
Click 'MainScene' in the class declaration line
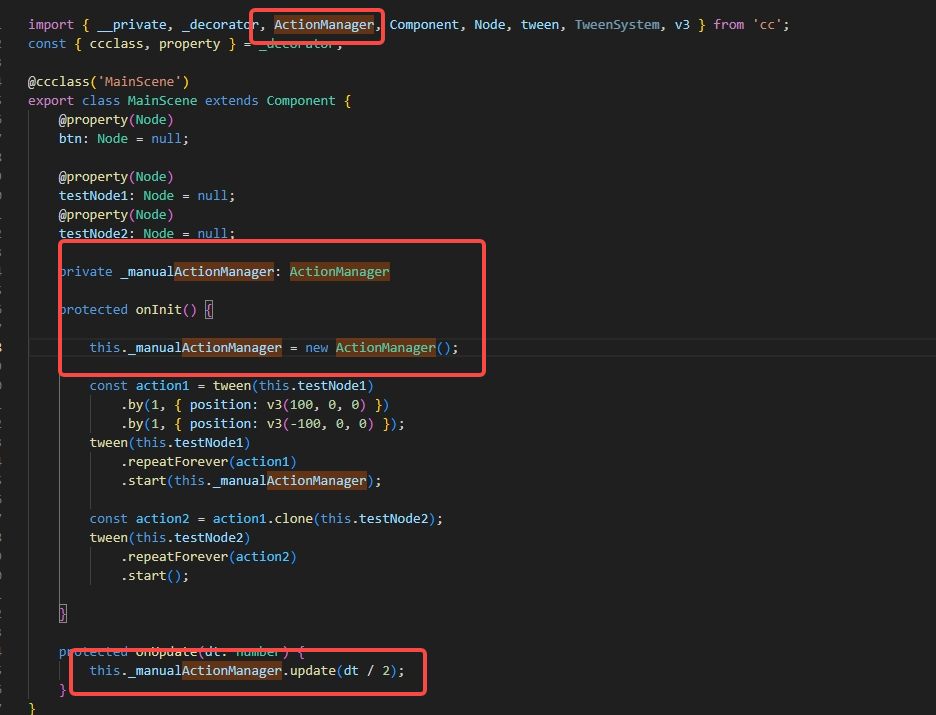162,101
